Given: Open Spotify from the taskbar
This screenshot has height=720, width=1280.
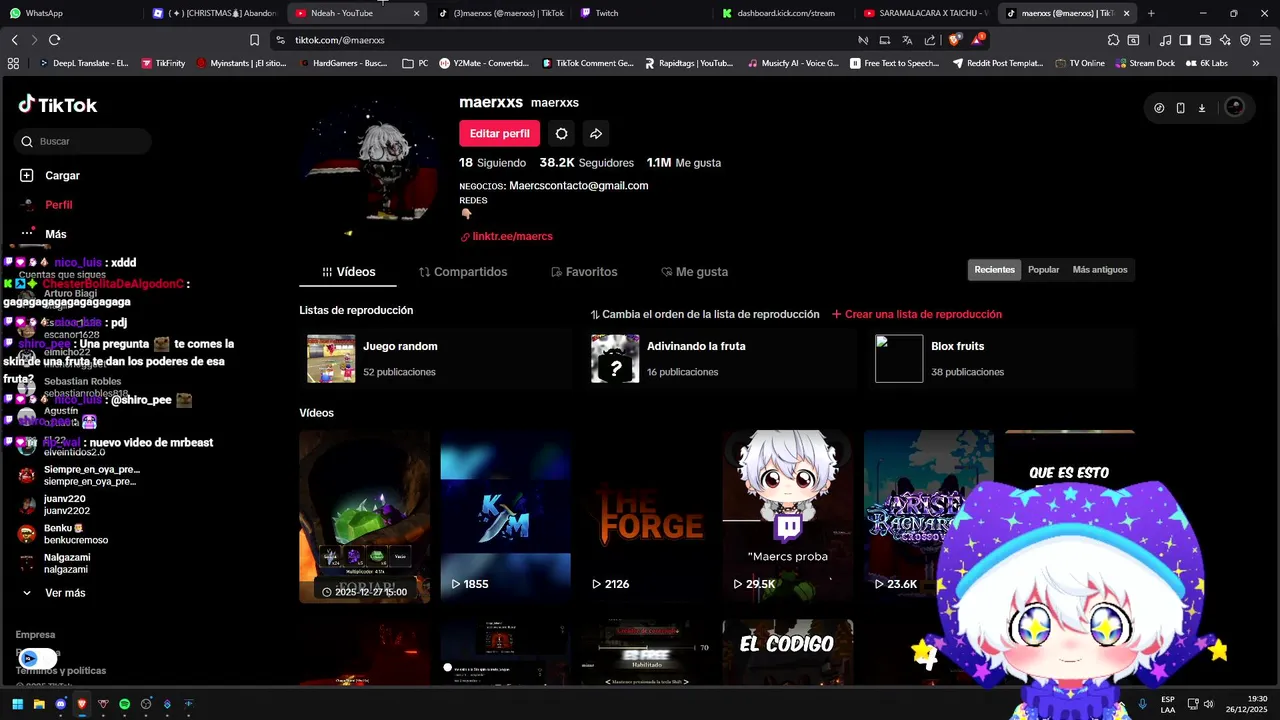Looking at the screenshot, I should [125, 704].
